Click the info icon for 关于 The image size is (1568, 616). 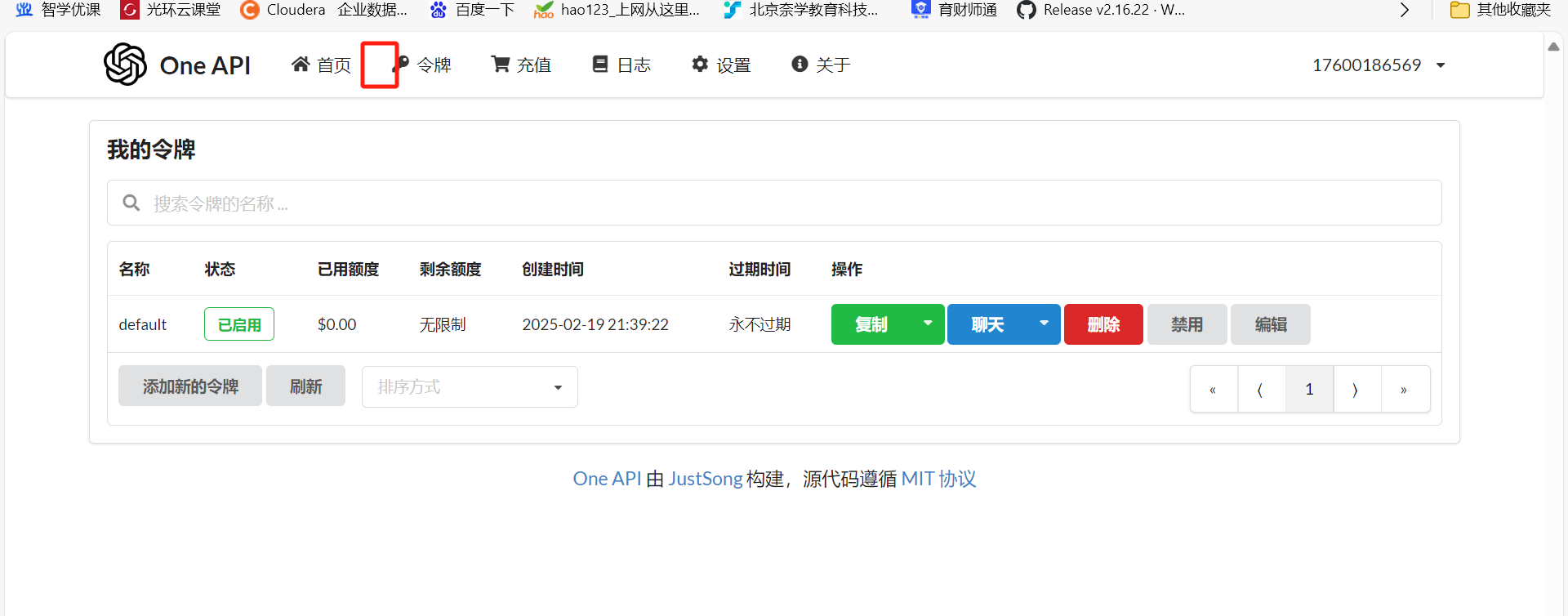coord(800,64)
